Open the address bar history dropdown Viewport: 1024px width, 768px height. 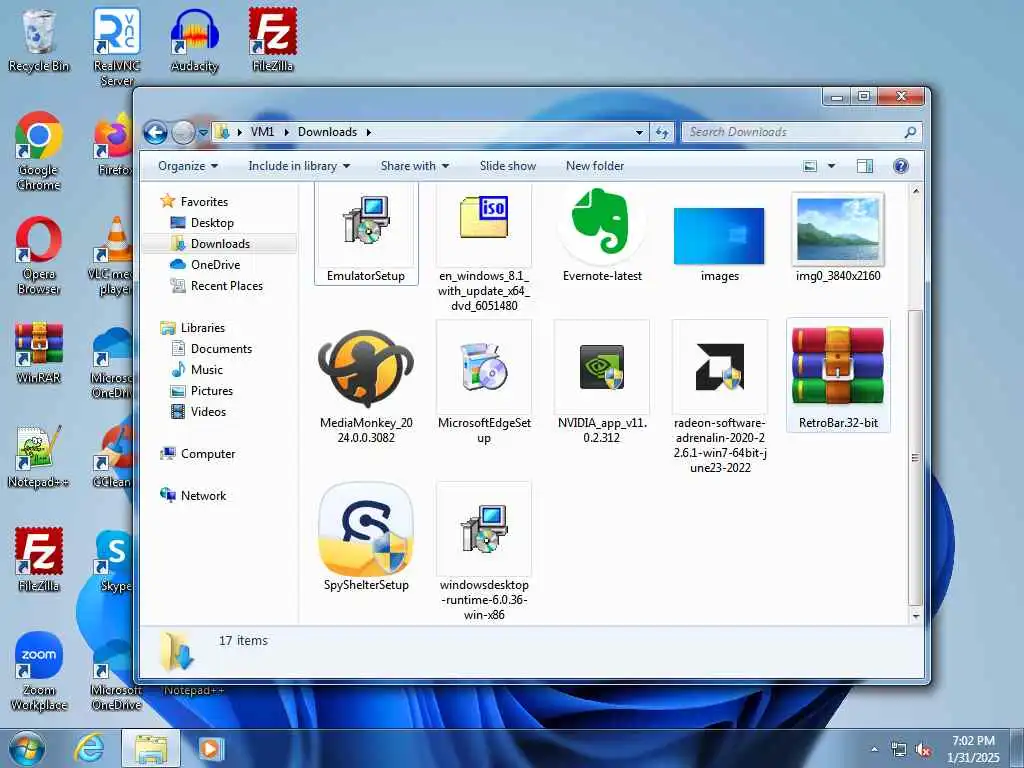639,132
